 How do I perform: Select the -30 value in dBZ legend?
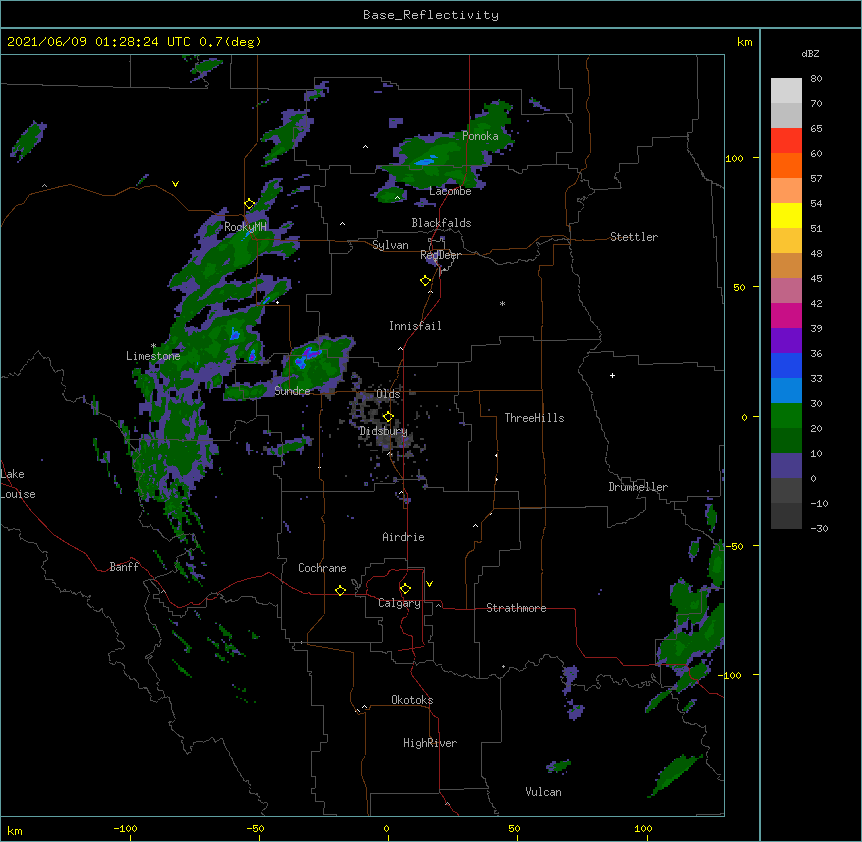coord(819,528)
